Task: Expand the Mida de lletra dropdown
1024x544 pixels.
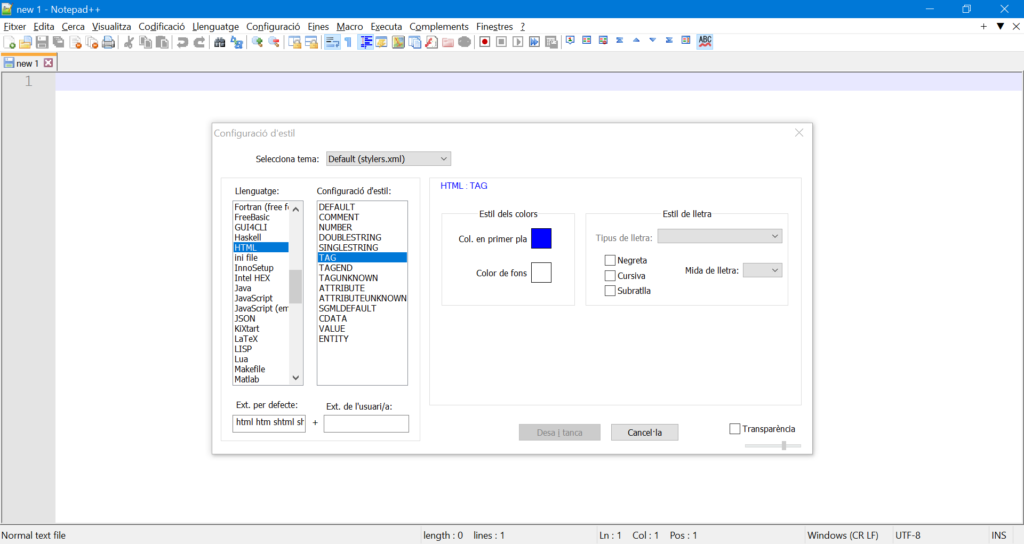Action: click(x=762, y=270)
